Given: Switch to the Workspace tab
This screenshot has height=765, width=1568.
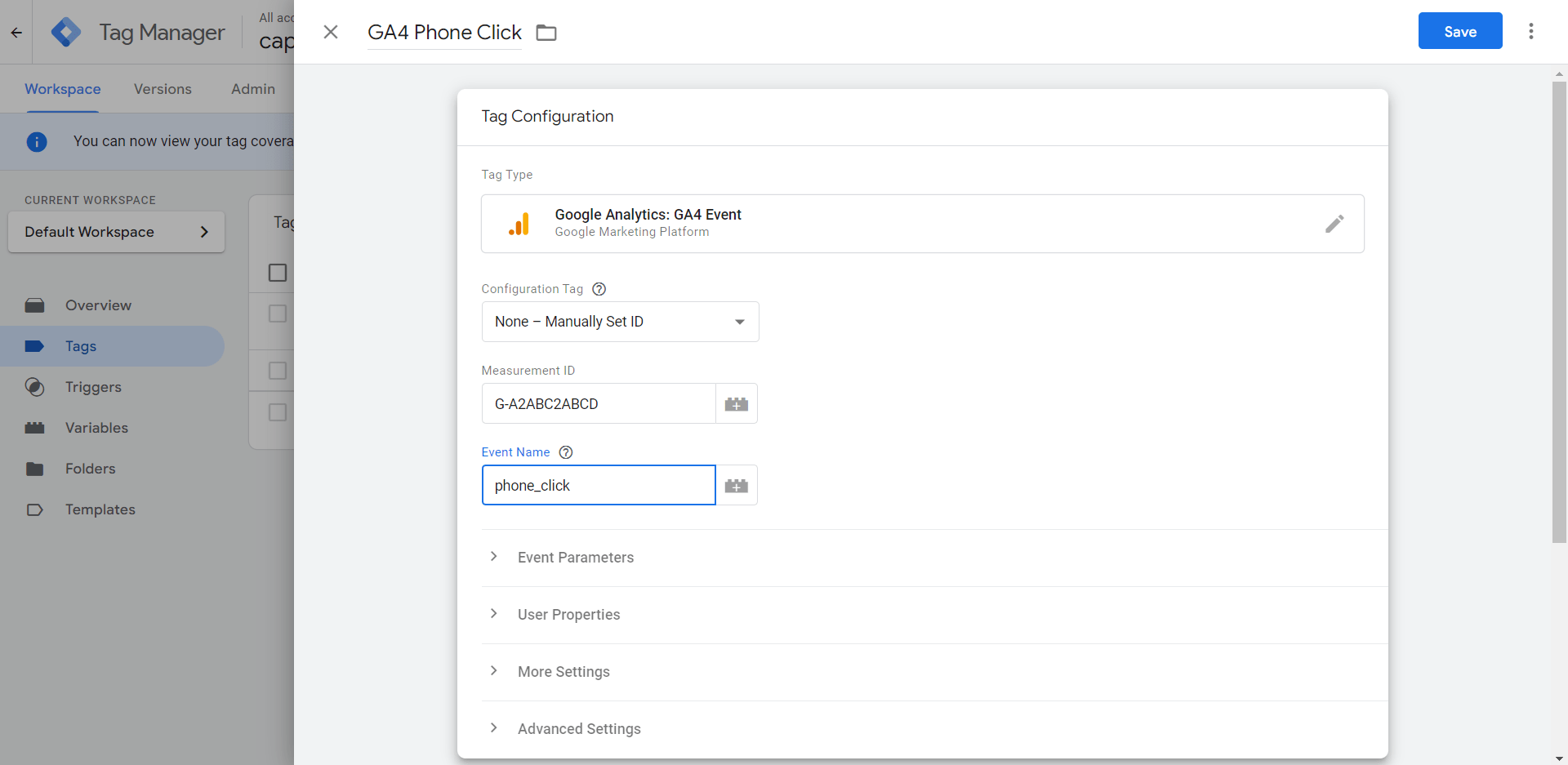Looking at the screenshot, I should [x=63, y=89].
